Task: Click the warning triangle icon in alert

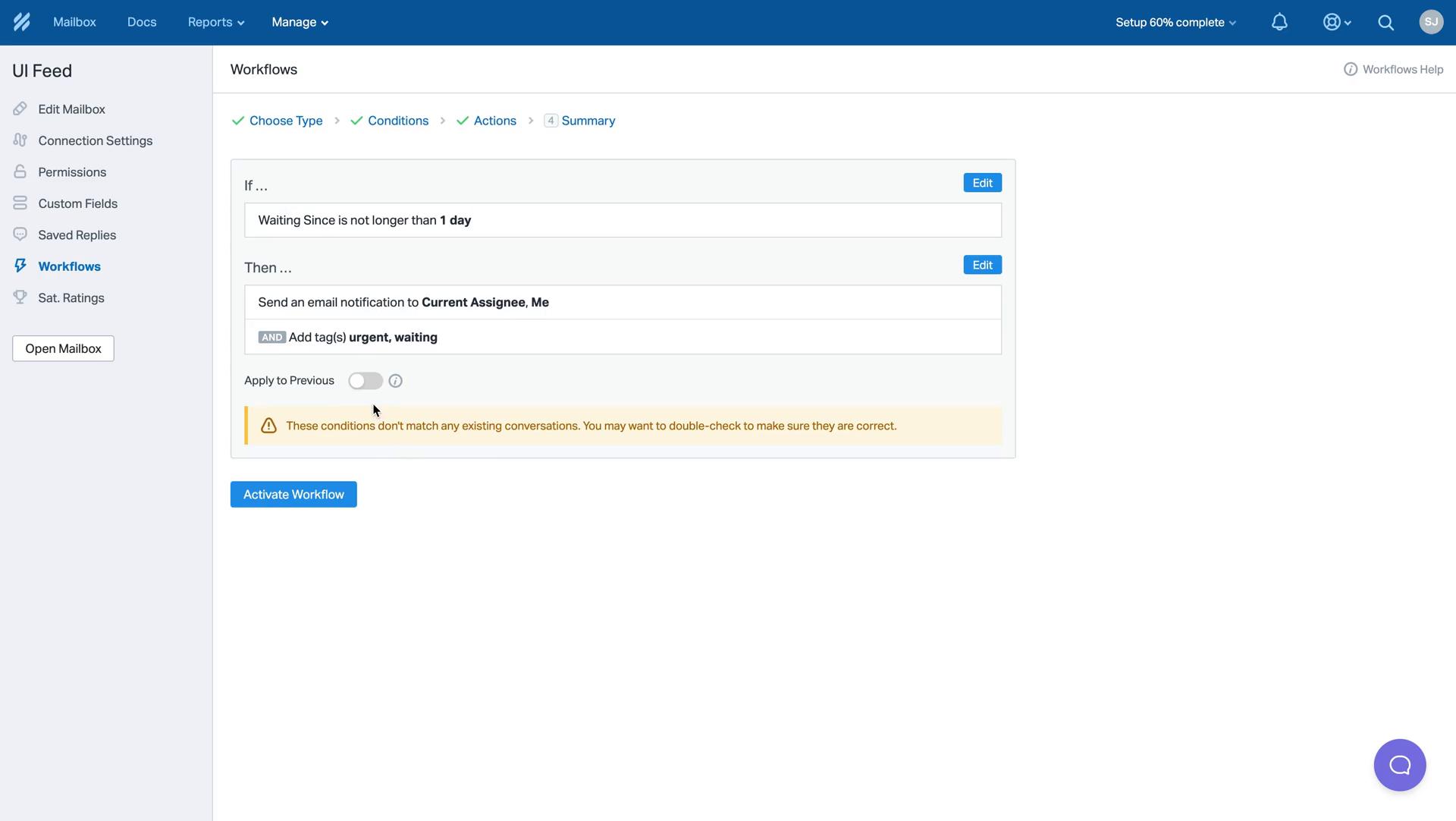Action: coord(267,425)
